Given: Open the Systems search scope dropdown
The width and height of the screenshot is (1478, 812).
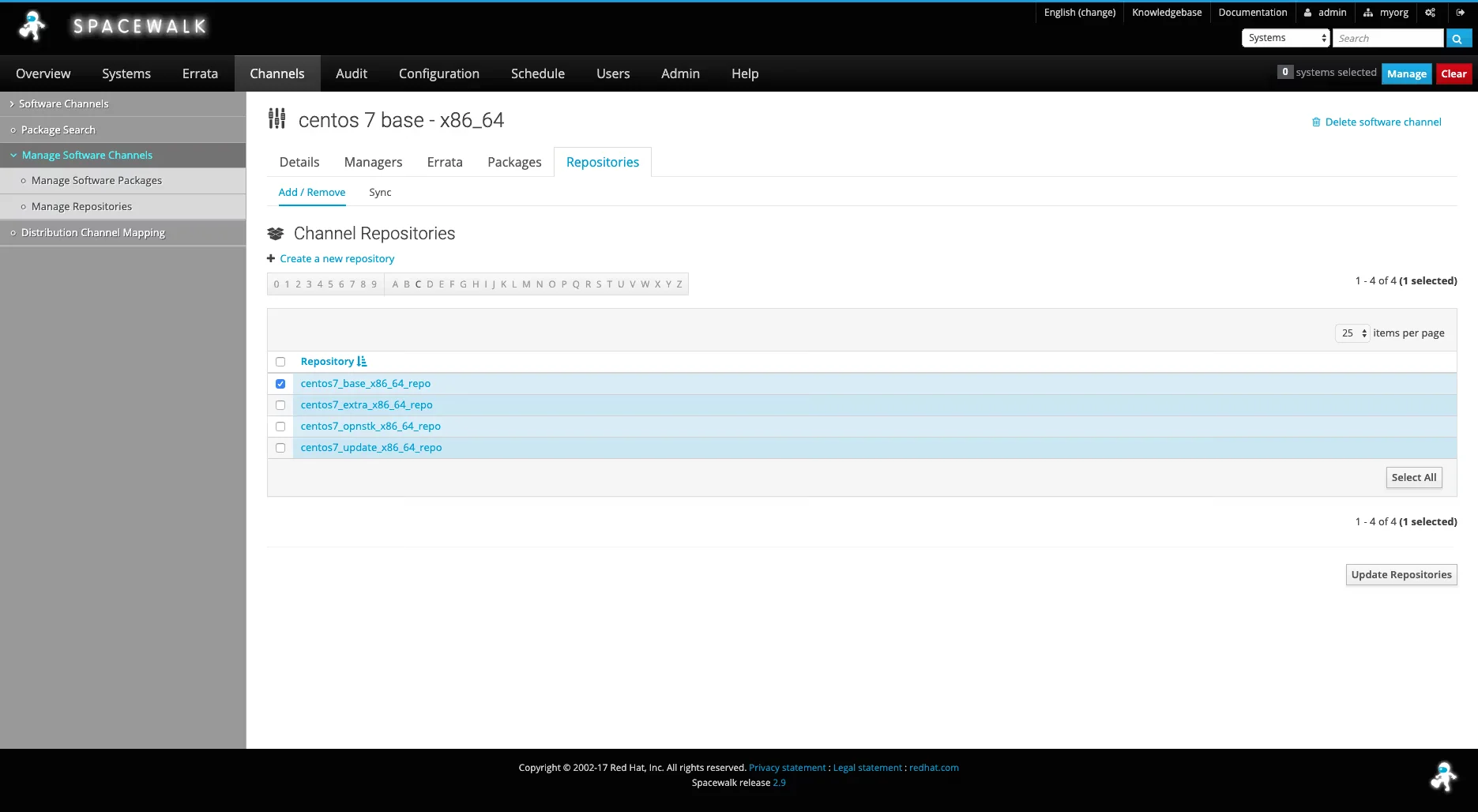Looking at the screenshot, I should (x=1284, y=38).
